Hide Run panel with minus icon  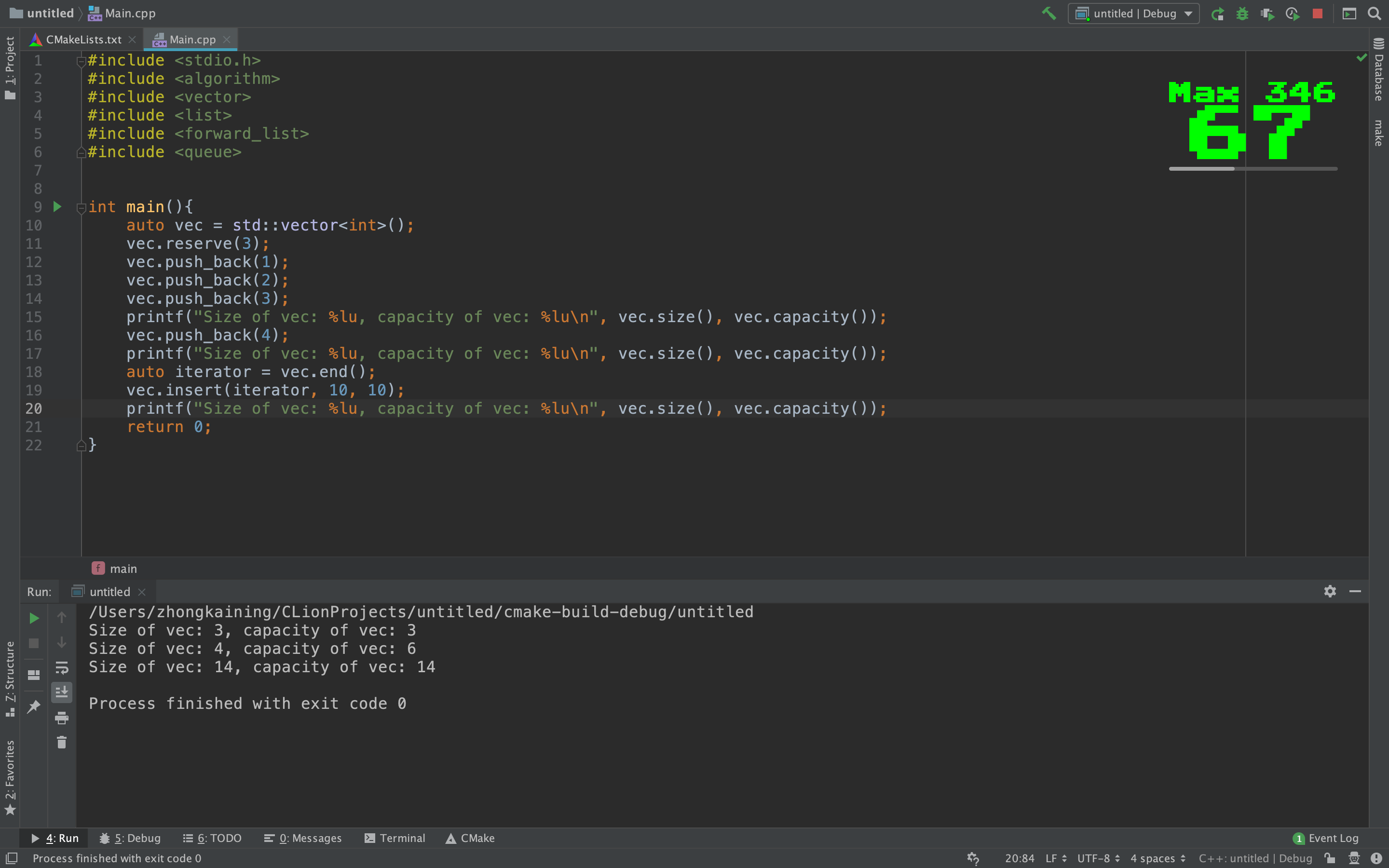click(1355, 591)
